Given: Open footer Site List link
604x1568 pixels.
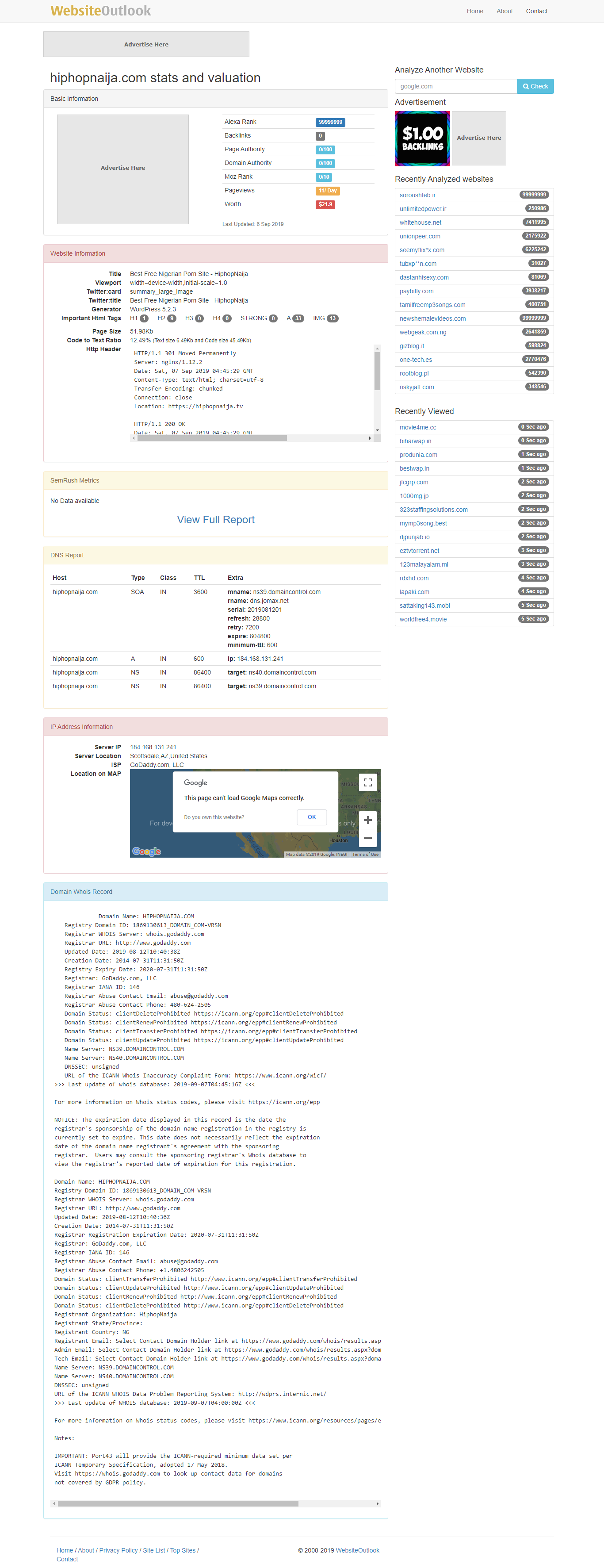Looking at the screenshot, I should coord(154,1550).
